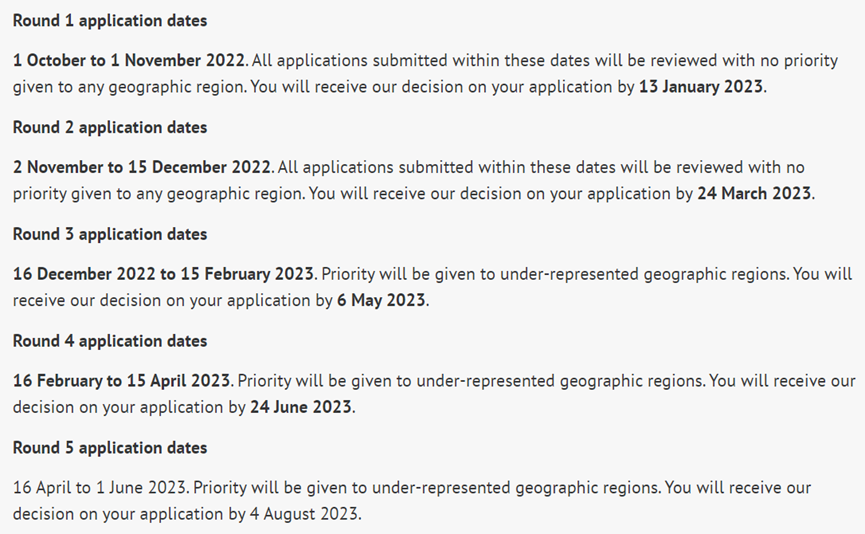The image size is (865, 534).
Task: Click 'geographic region' in the Round 2 paragraph
Action: tap(235, 194)
